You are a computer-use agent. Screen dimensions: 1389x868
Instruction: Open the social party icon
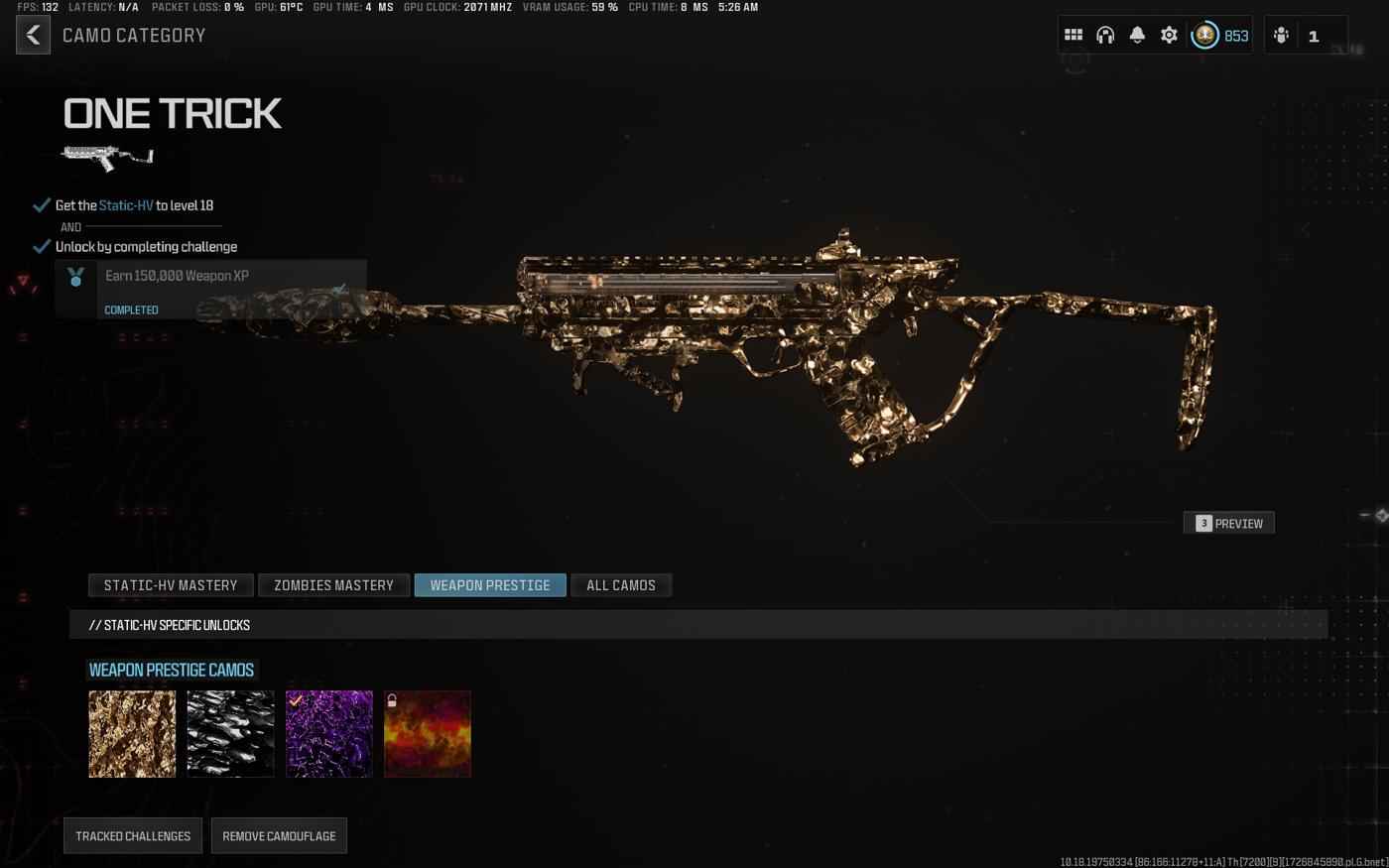pyautogui.click(x=1281, y=36)
